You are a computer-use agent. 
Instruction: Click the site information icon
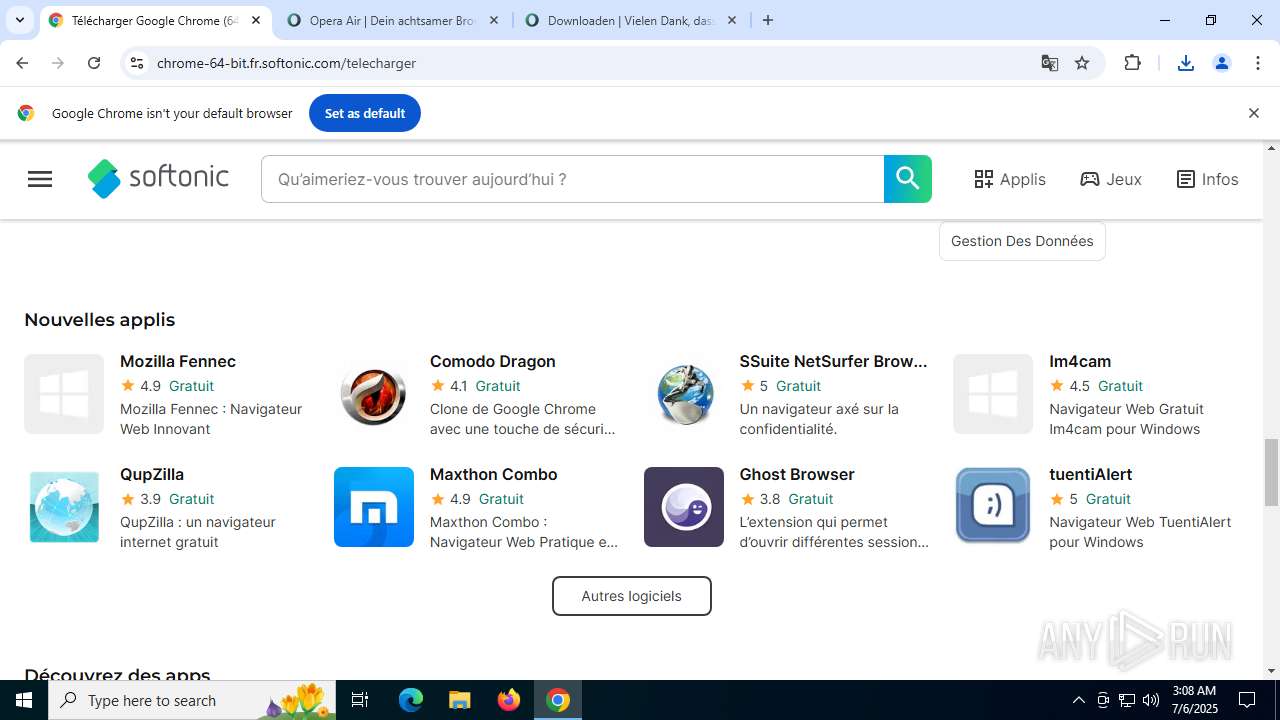[x=137, y=63]
